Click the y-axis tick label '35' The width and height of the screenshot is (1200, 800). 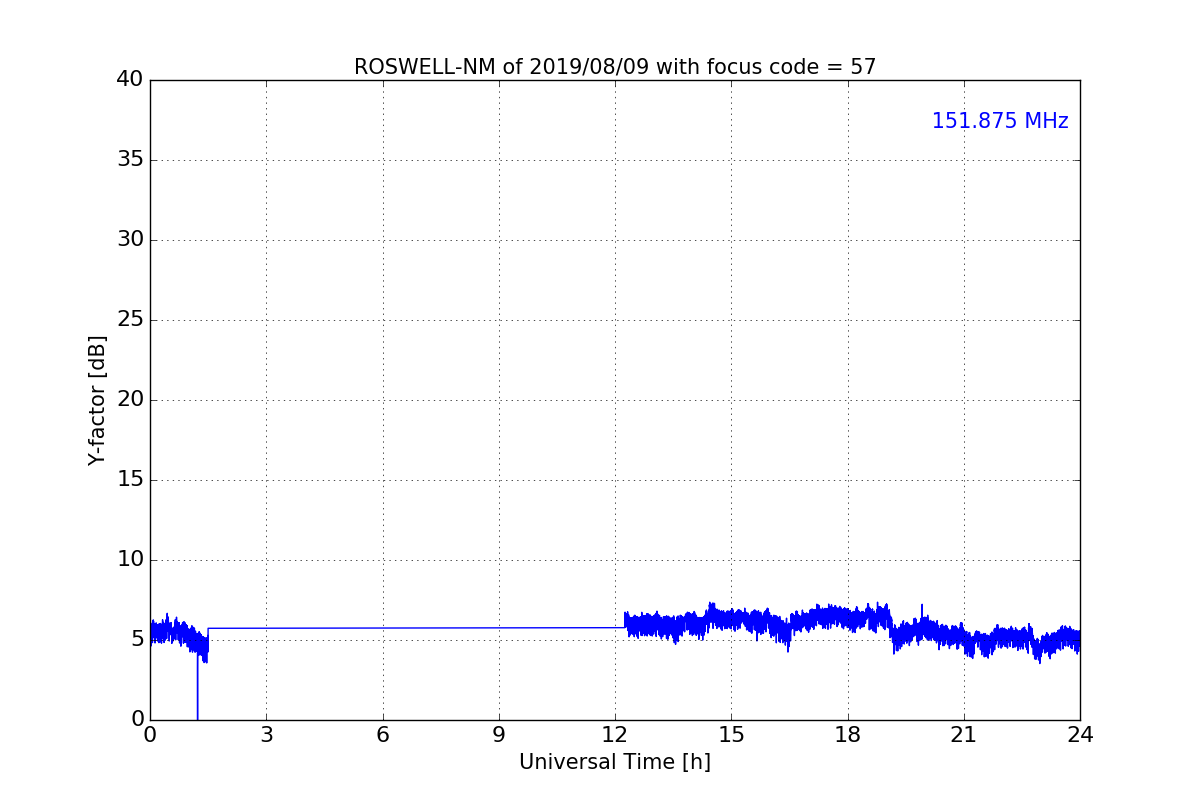130,159
